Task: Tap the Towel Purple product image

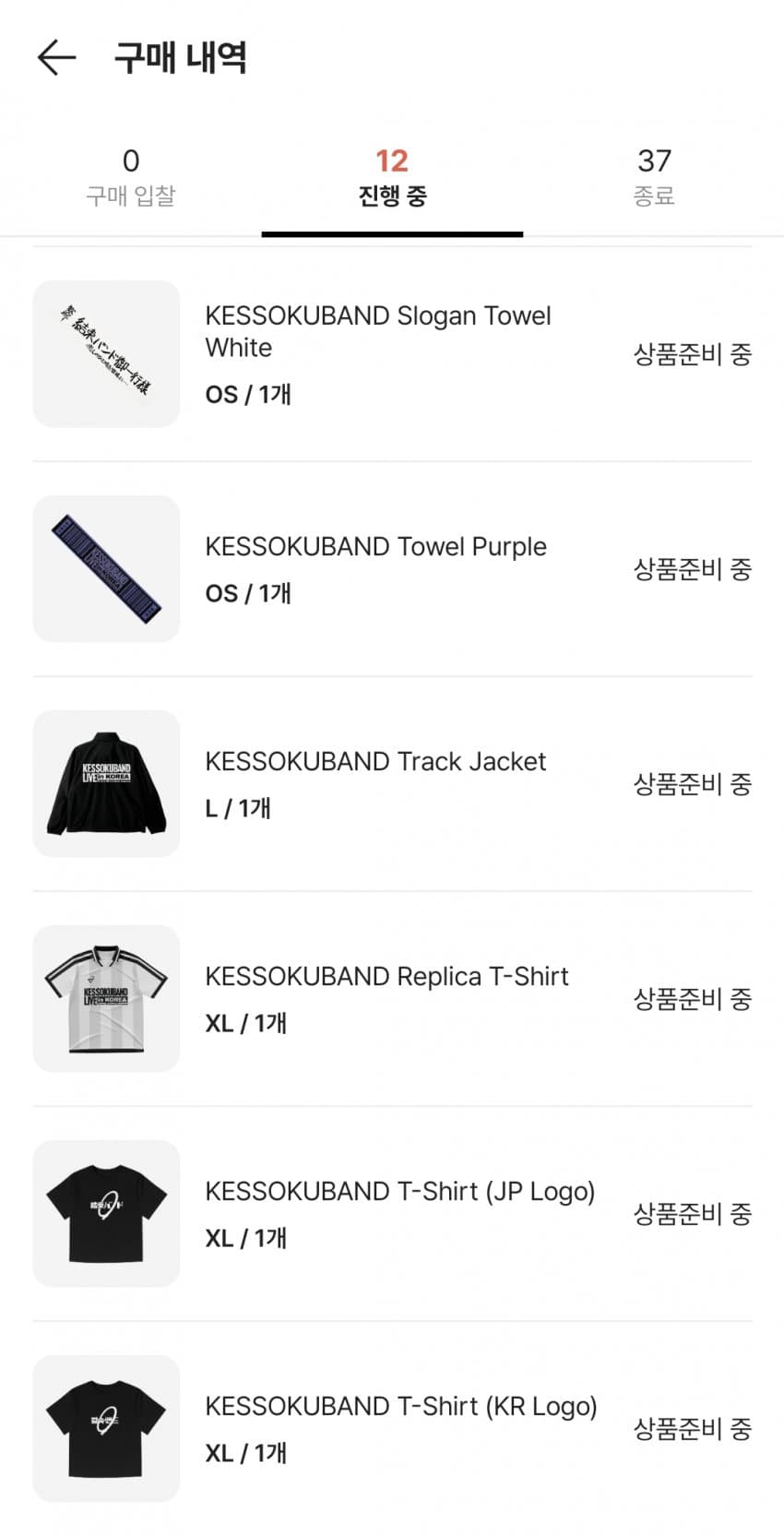Action: click(106, 569)
